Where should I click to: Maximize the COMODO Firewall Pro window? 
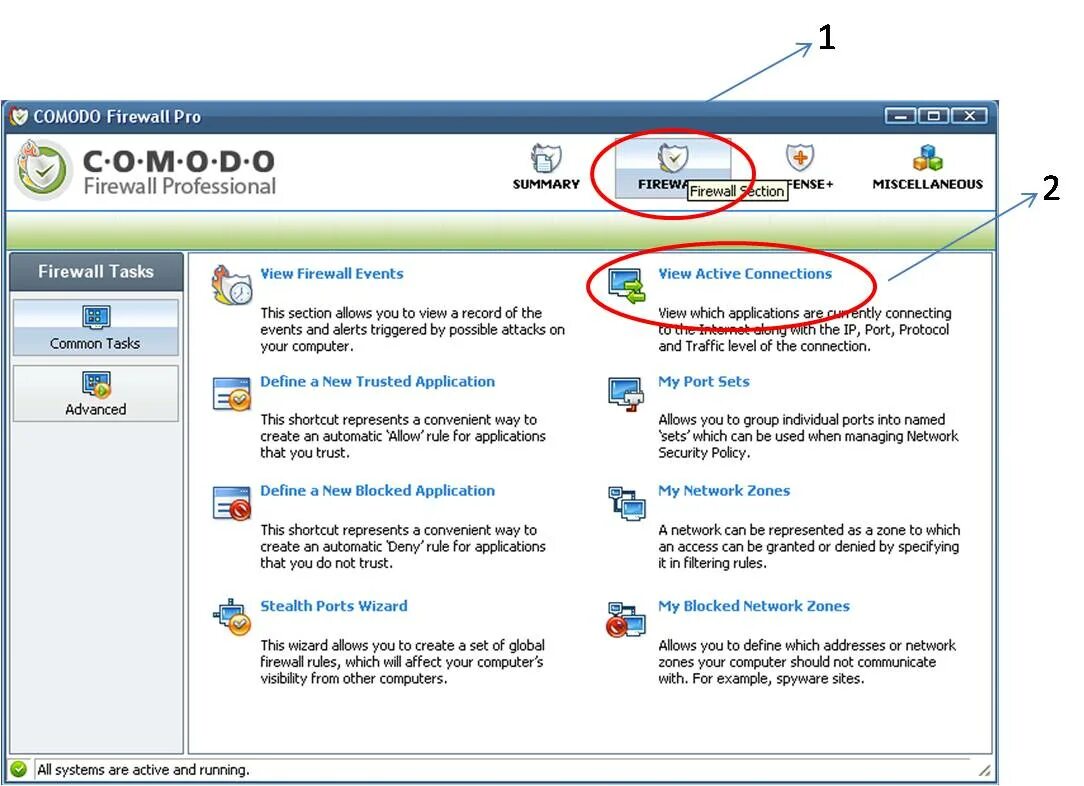point(934,115)
